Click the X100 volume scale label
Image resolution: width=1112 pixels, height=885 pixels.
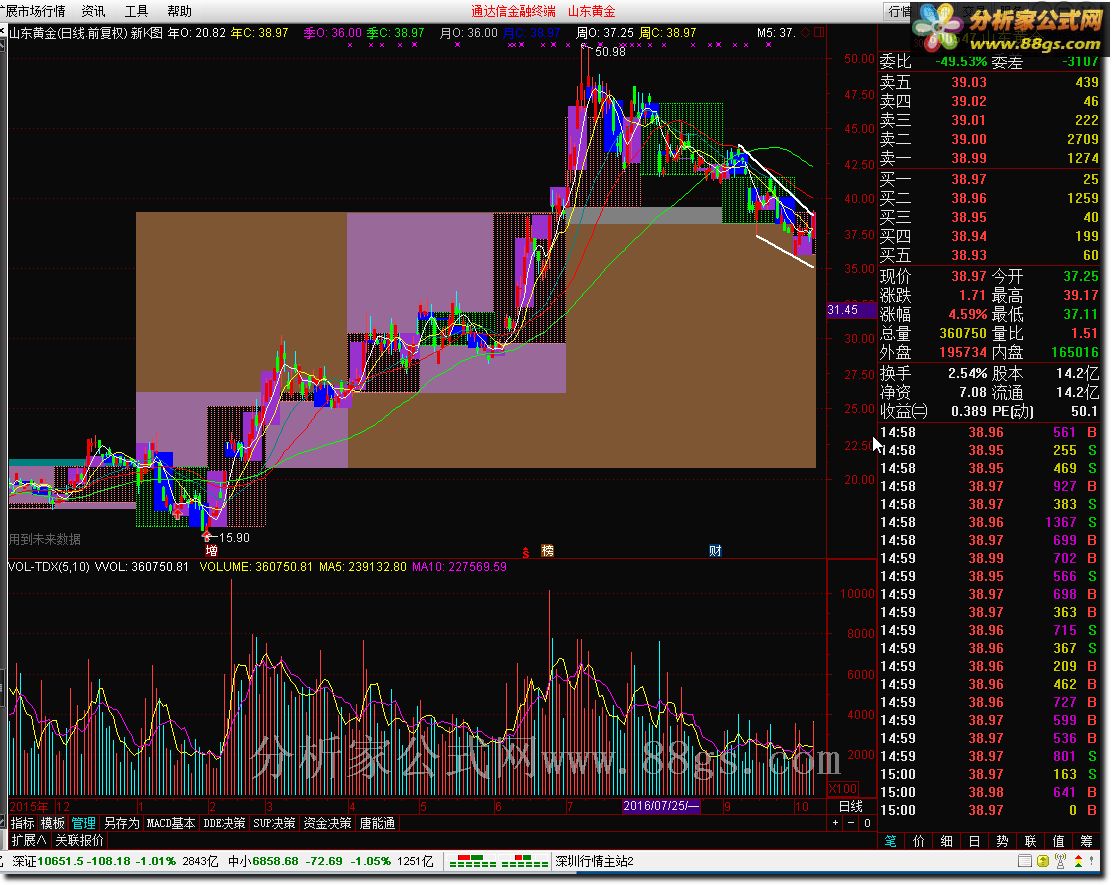click(x=843, y=789)
